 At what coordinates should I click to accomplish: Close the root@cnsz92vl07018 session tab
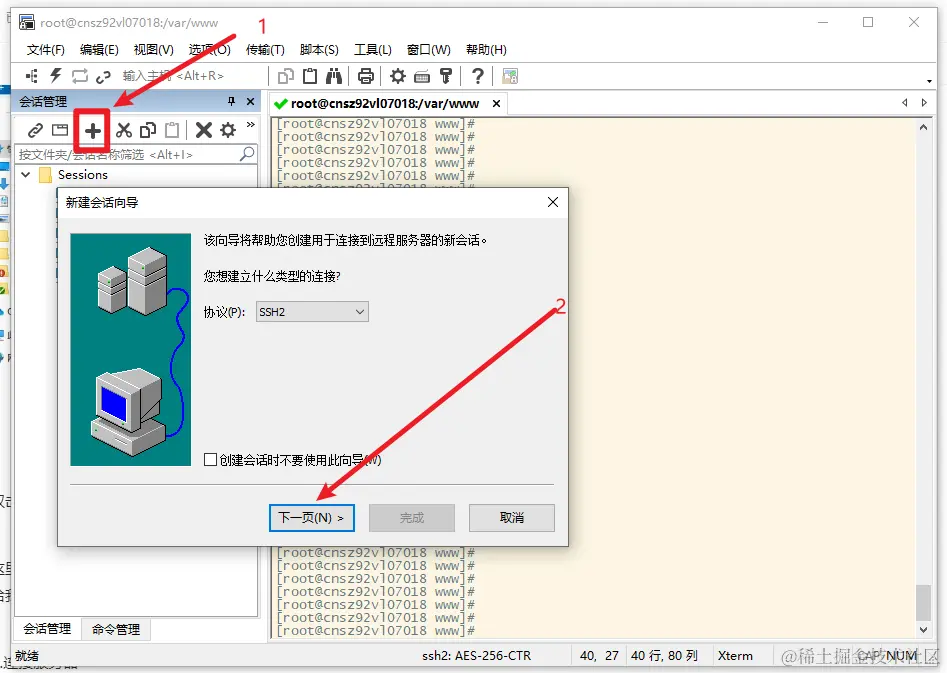click(496, 104)
